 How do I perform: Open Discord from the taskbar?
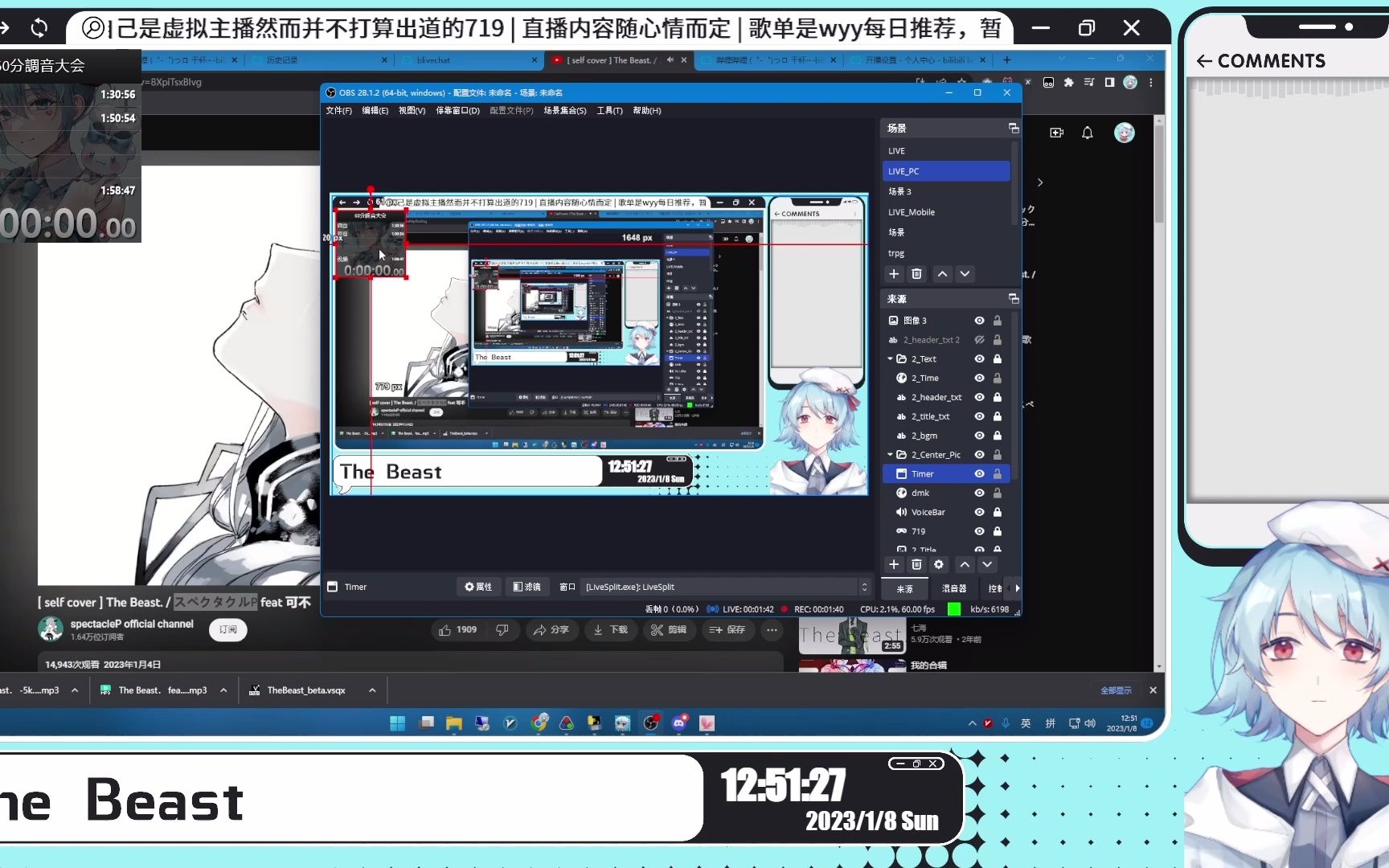coord(680,723)
